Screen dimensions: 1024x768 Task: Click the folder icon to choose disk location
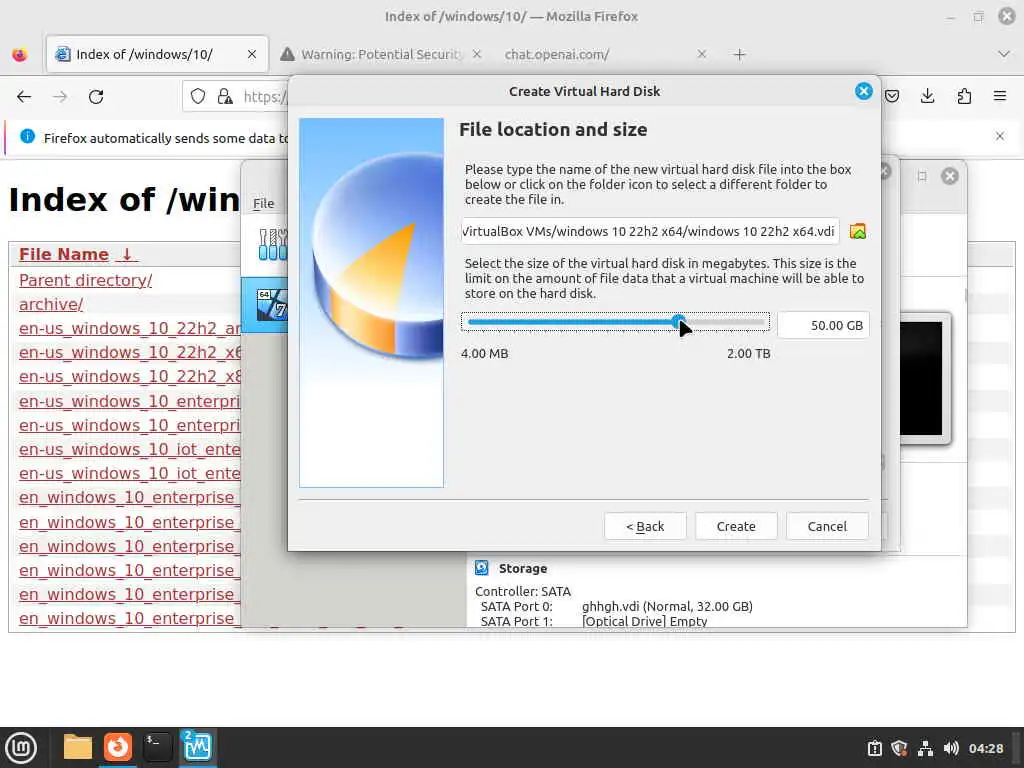[x=857, y=231]
